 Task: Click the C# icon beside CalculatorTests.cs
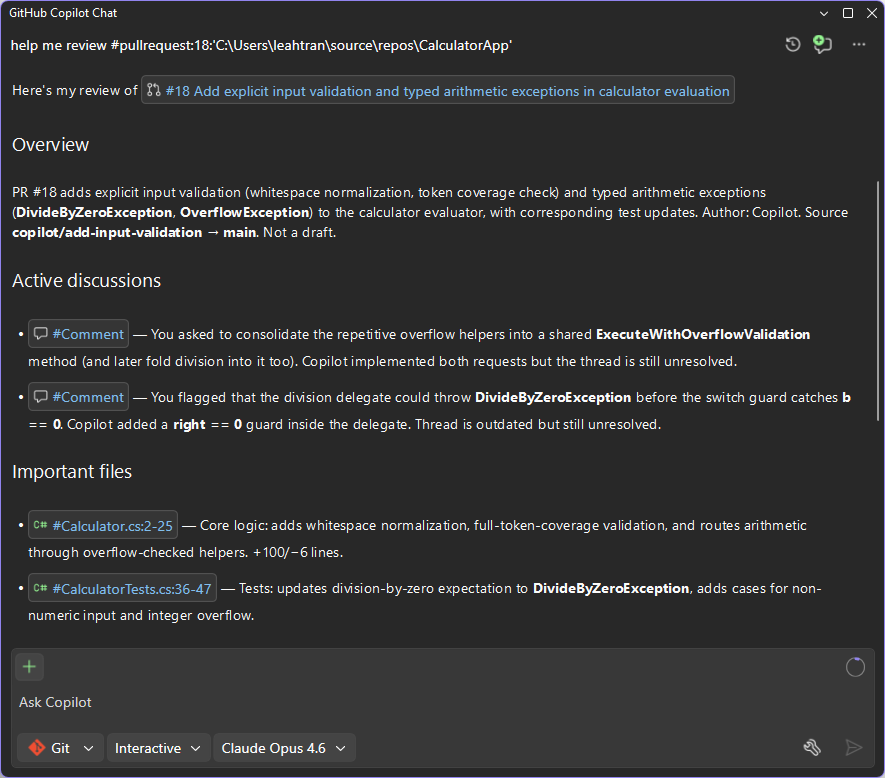click(41, 588)
